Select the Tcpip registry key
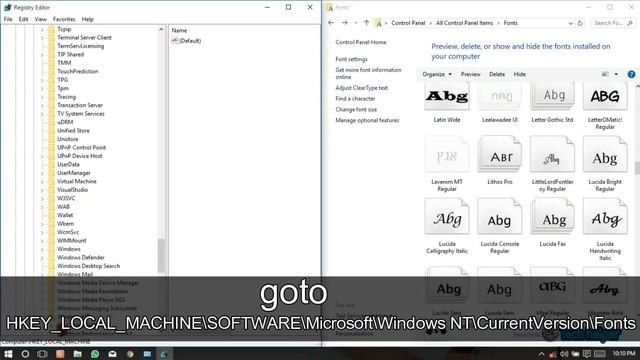Viewport: 640px width, 360px height. click(x=64, y=29)
